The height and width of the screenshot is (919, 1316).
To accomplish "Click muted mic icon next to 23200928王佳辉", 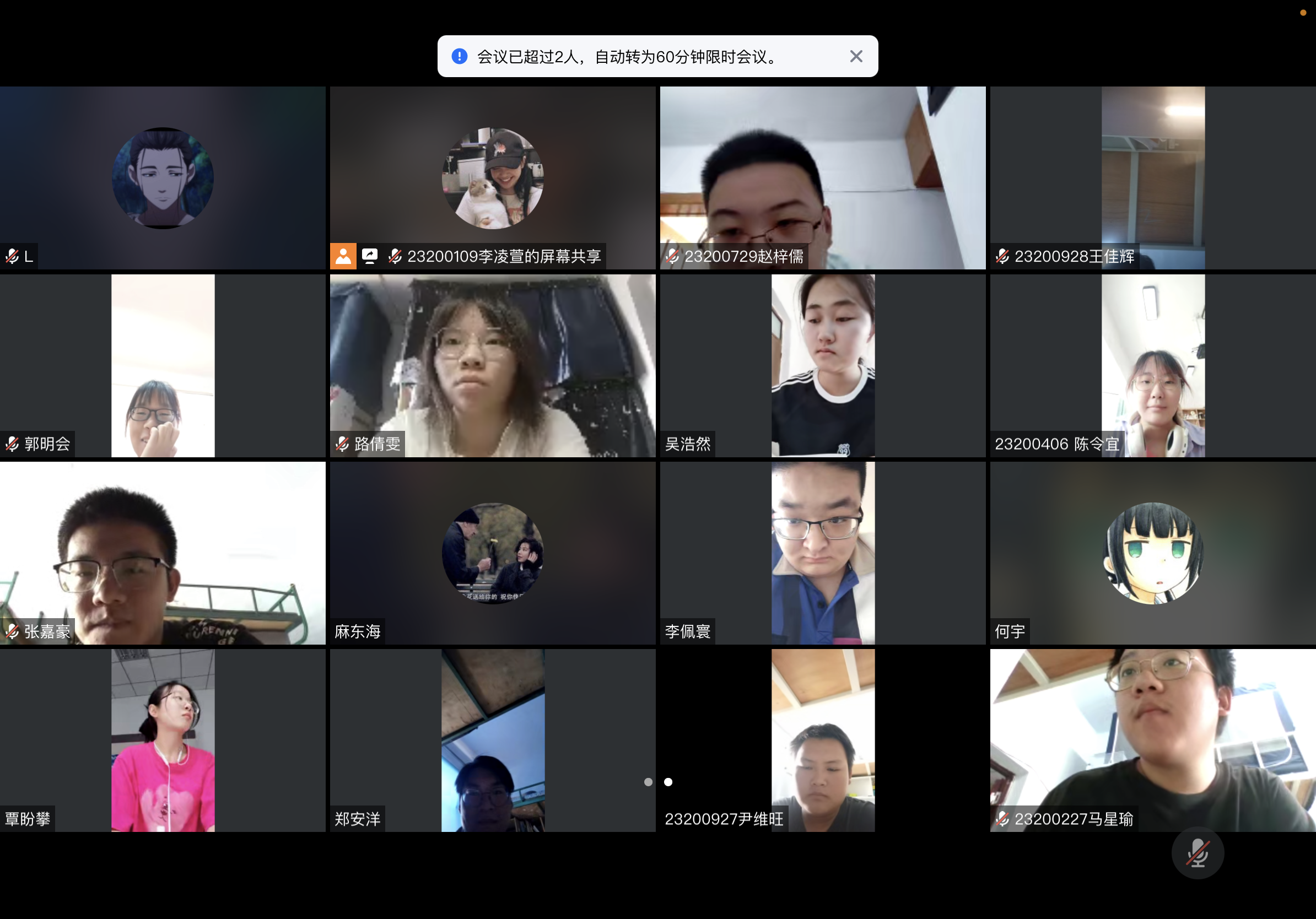I will [1002, 256].
